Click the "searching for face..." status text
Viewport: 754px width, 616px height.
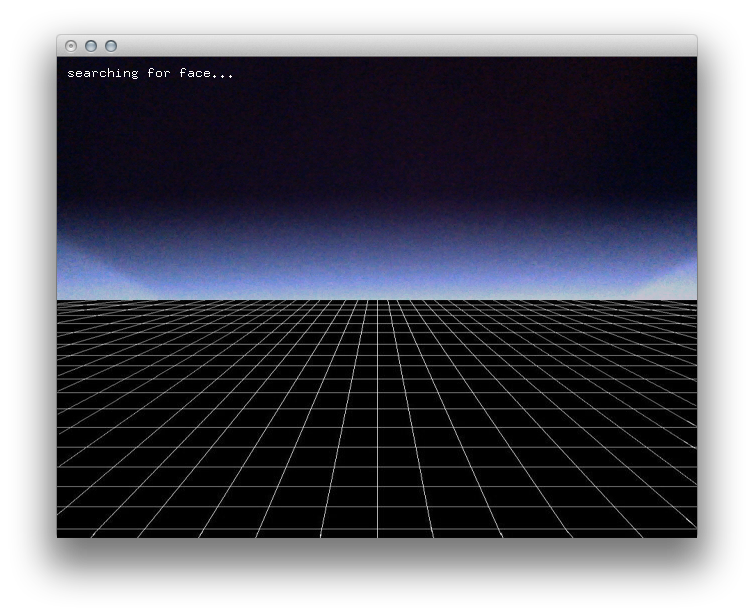(x=150, y=73)
